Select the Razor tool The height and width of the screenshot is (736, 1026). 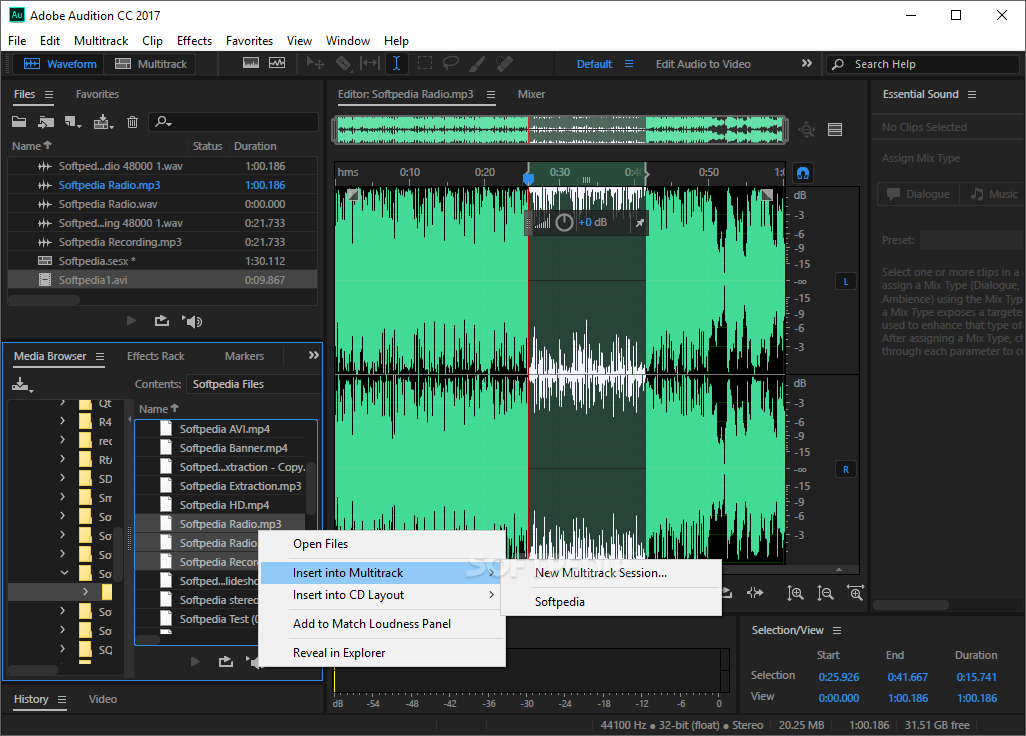[343, 63]
